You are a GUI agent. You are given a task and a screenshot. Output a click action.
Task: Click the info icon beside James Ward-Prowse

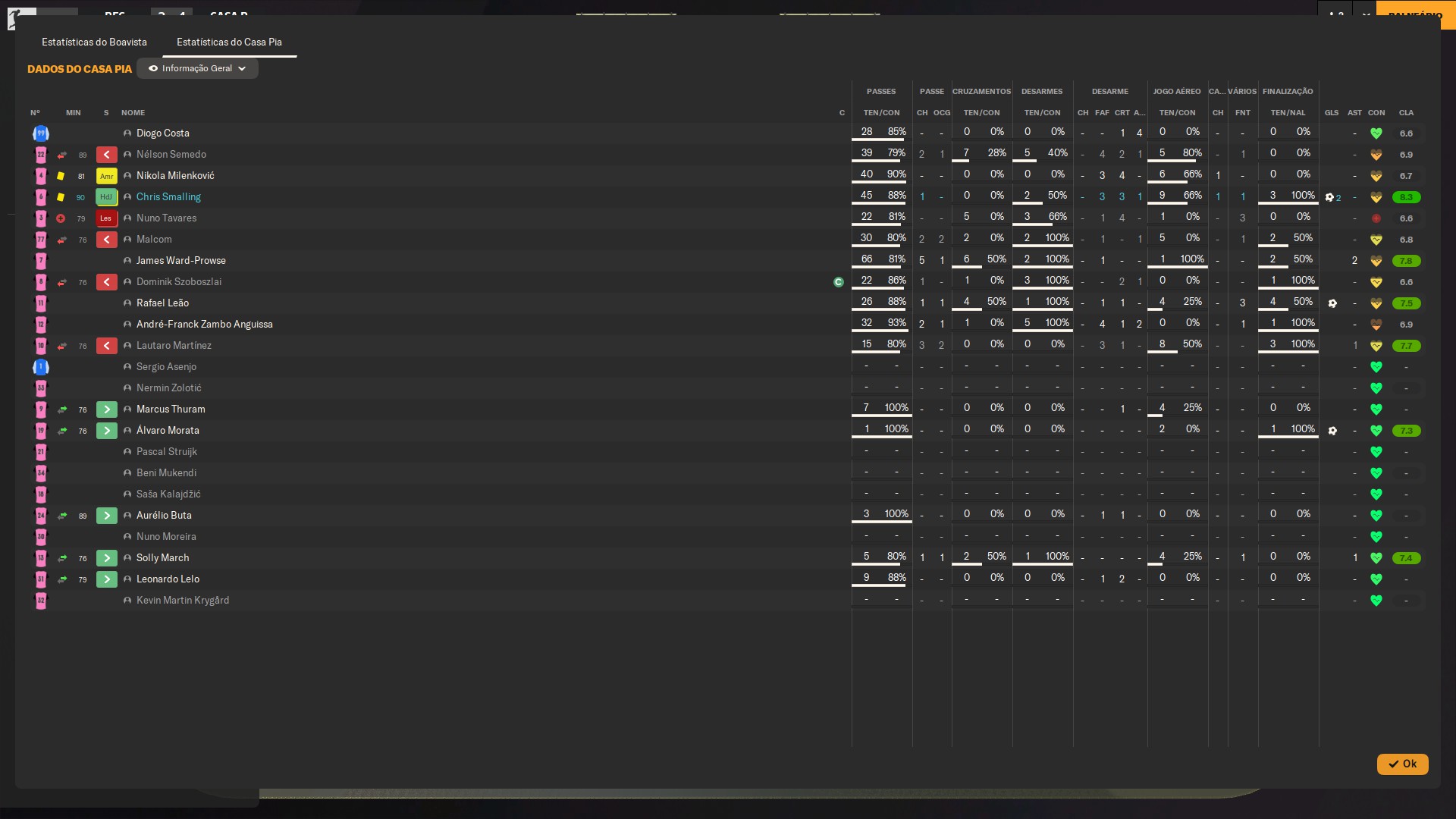tap(127, 261)
